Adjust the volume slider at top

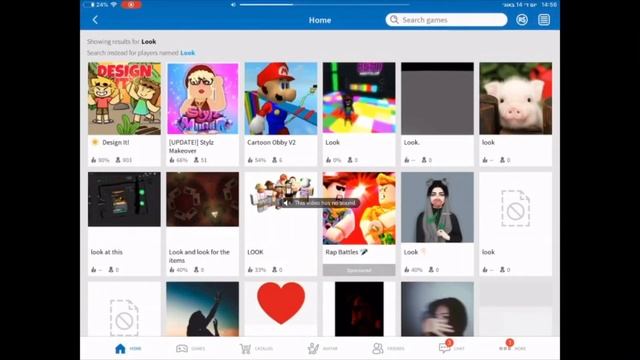tap(324, 4)
